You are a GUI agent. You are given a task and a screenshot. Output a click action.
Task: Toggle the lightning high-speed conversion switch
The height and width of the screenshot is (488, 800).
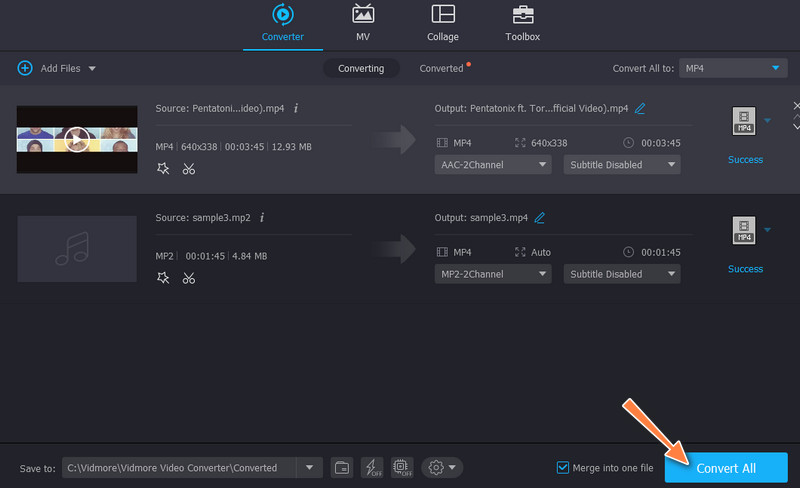pyautogui.click(x=372, y=467)
